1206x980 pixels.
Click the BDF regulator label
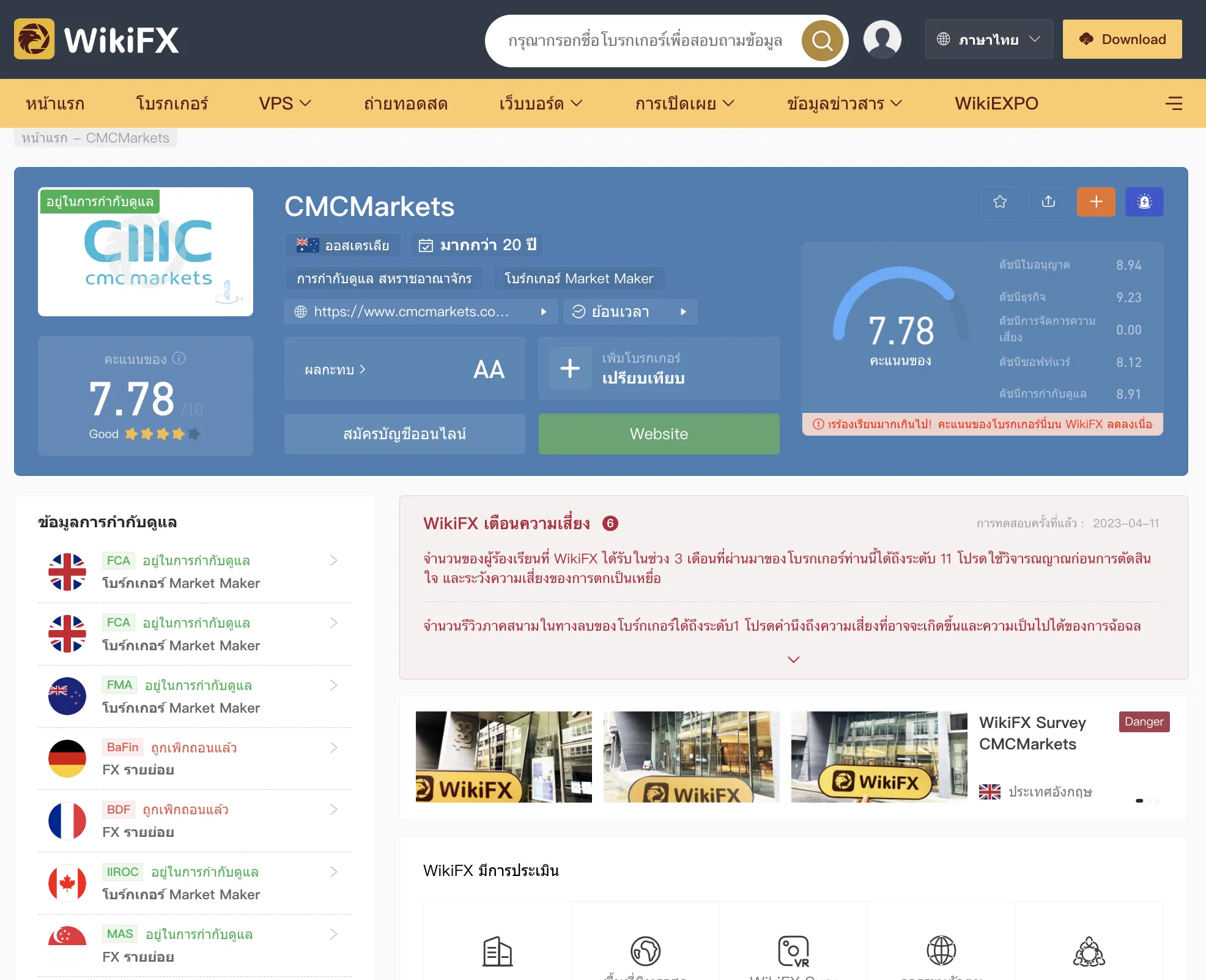tap(119, 809)
